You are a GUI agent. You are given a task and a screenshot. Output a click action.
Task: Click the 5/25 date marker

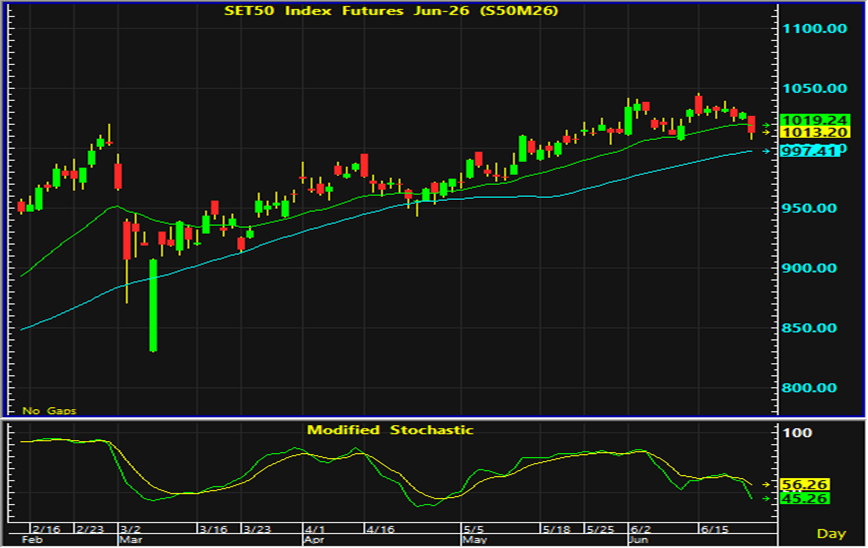(600, 529)
